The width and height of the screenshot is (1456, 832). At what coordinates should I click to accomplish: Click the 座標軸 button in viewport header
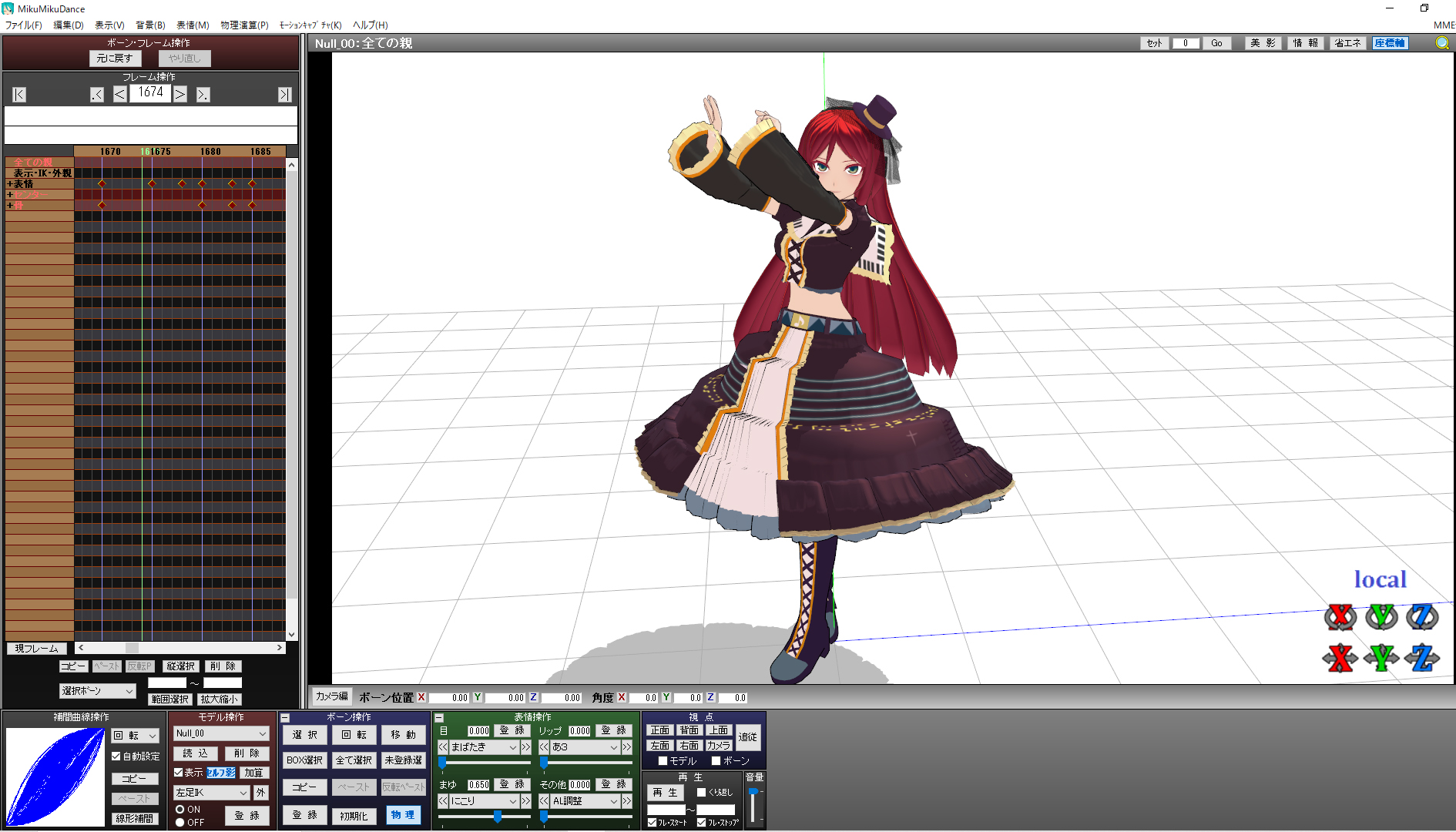[1390, 43]
